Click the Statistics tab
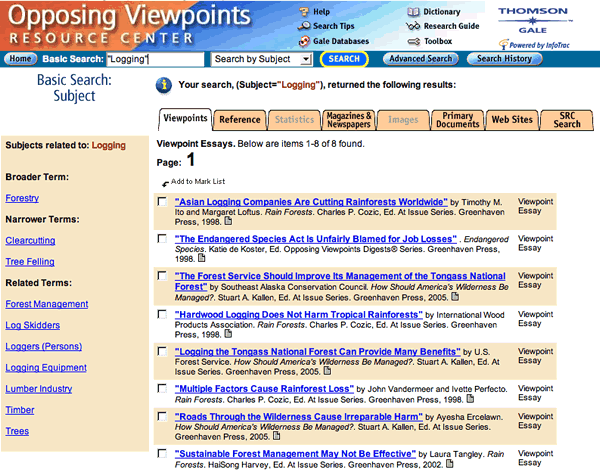The width and height of the screenshot is (600, 473). [x=294, y=120]
